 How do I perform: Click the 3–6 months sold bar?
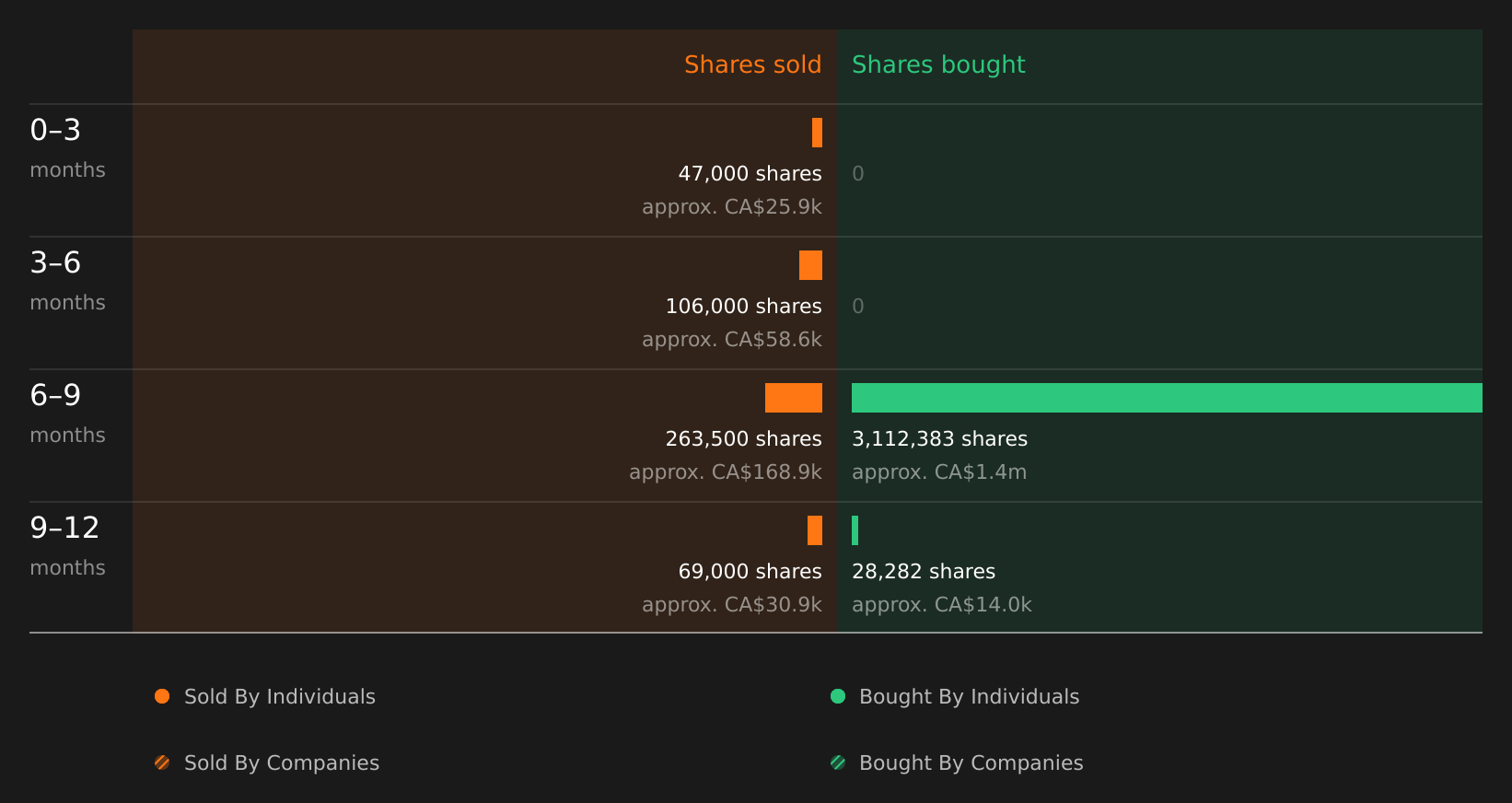(810, 265)
